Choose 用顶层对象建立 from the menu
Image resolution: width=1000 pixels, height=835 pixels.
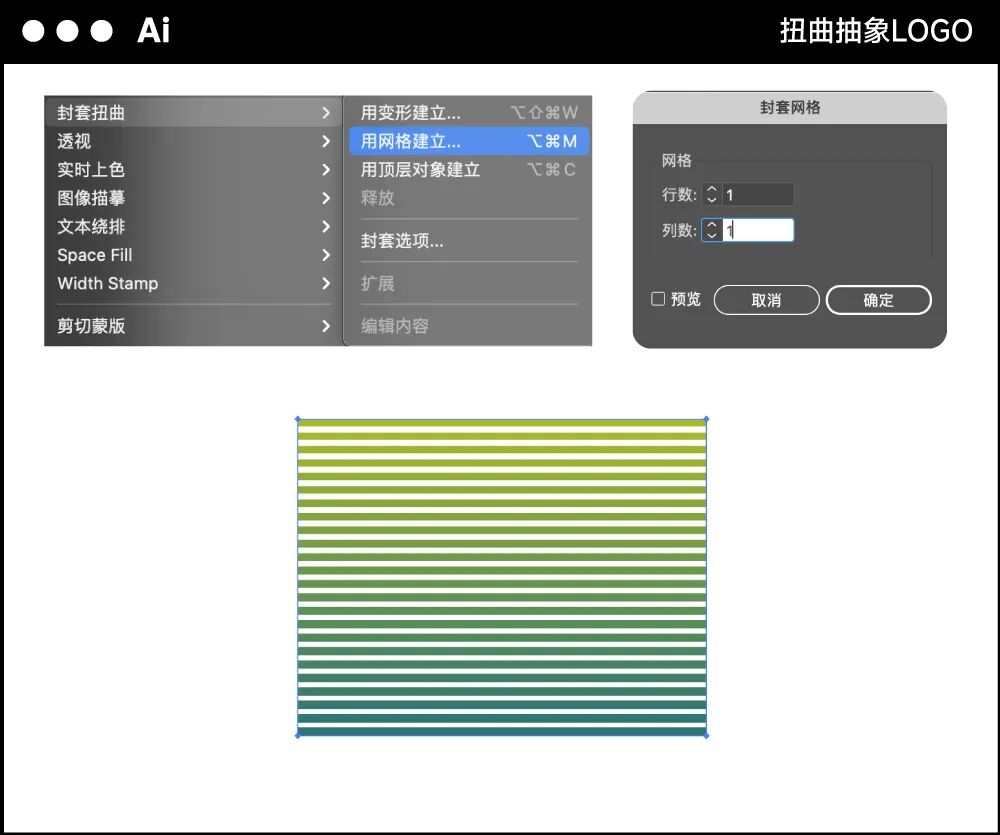(420, 170)
